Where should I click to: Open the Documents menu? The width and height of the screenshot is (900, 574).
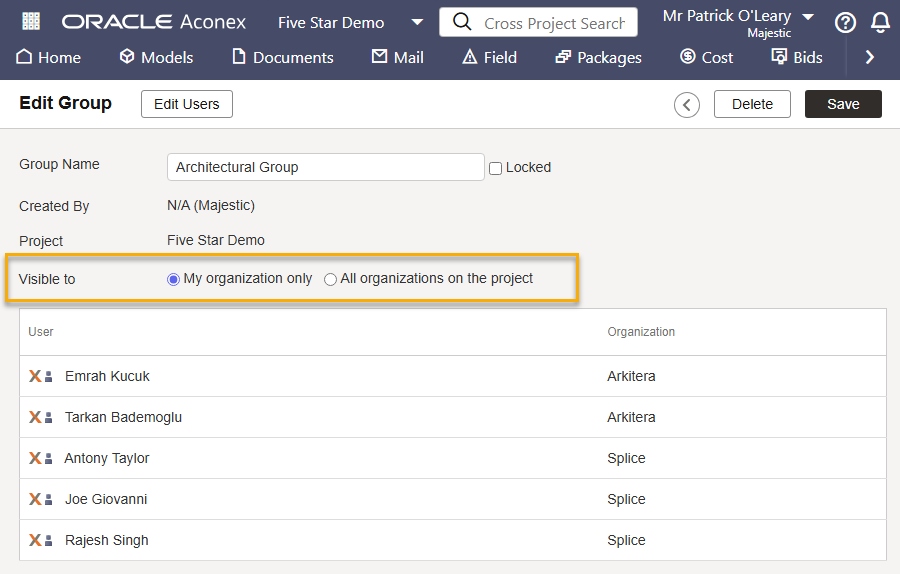click(x=282, y=57)
